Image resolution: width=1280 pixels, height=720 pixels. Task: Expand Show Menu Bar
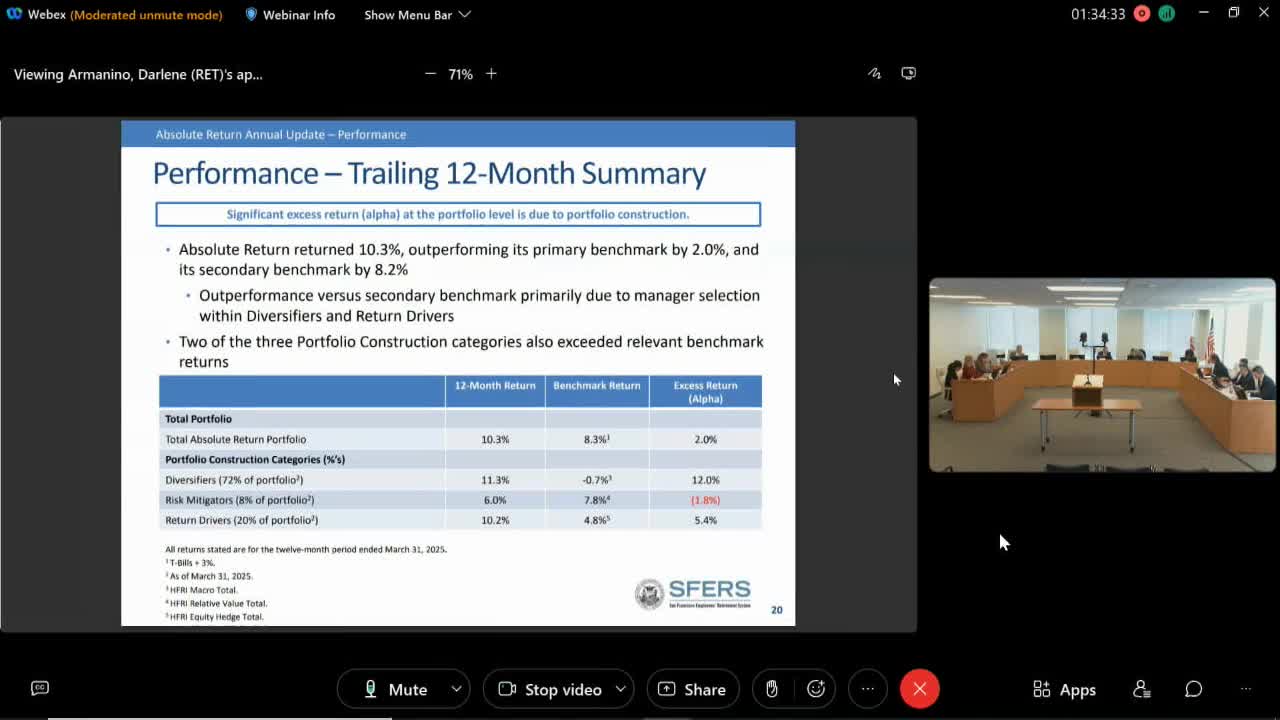click(x=417, y=15)
